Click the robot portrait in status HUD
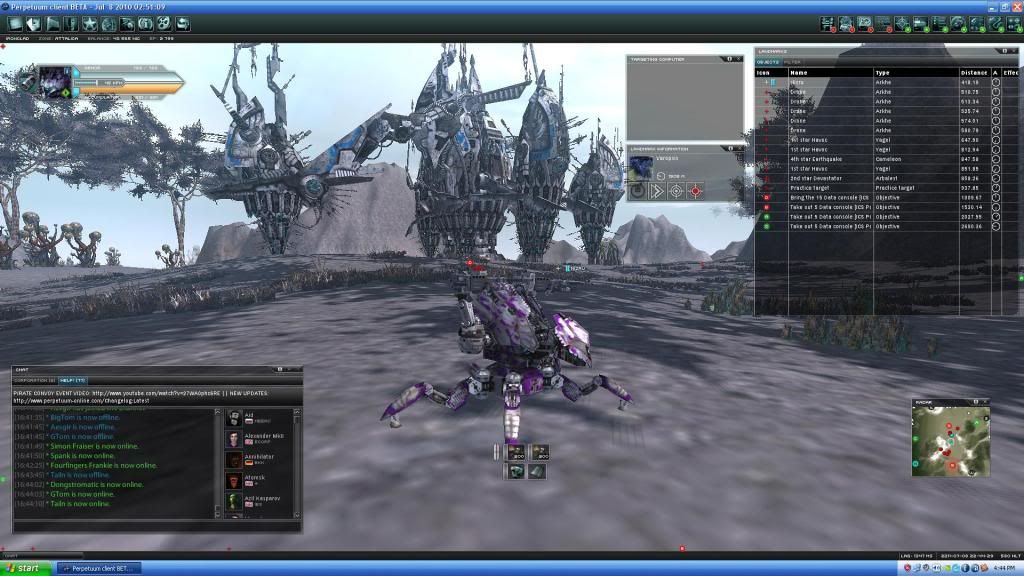Image resolution: width=1024 pixels, height=576 pixels. click(x=54, y=82)
